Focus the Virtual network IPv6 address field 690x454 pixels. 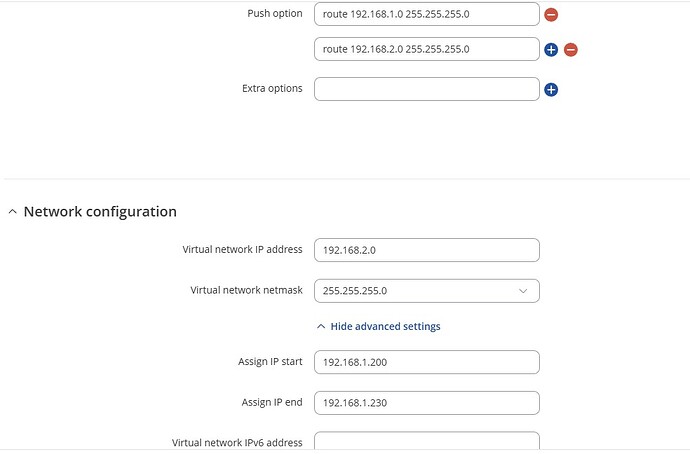(x=427, y=441)
